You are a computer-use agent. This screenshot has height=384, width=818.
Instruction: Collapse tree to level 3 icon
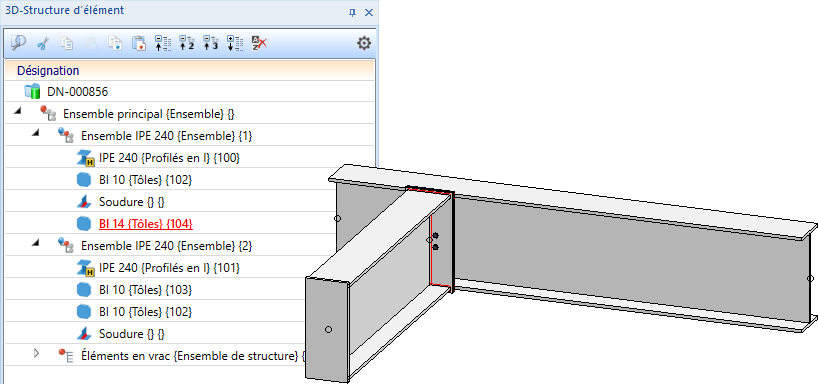click(x=211, y=43)
